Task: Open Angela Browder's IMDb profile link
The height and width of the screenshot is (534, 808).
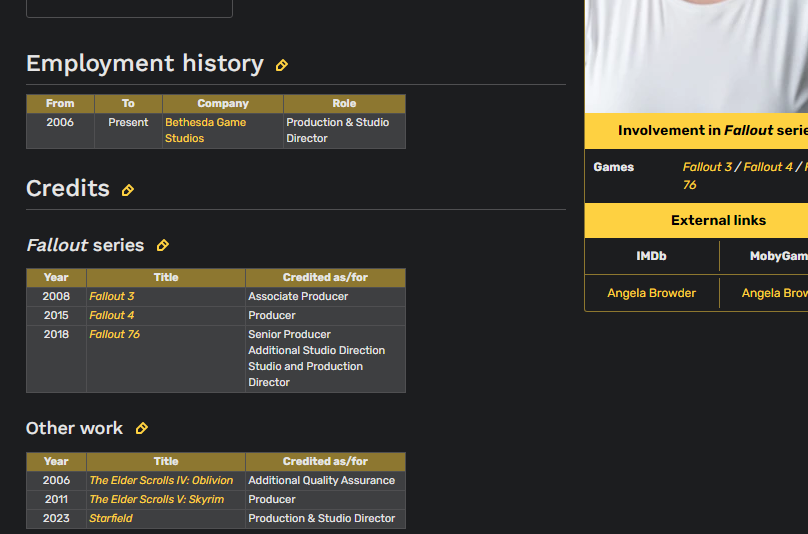Action: point(651,293)
